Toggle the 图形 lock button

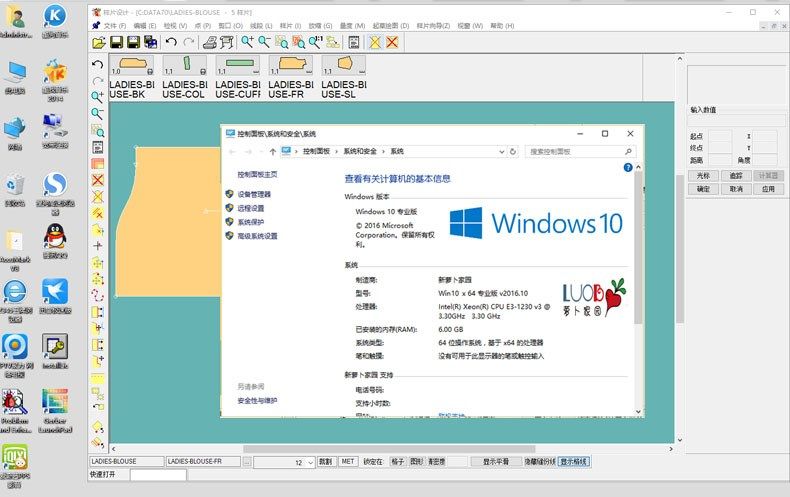[416, 462]
